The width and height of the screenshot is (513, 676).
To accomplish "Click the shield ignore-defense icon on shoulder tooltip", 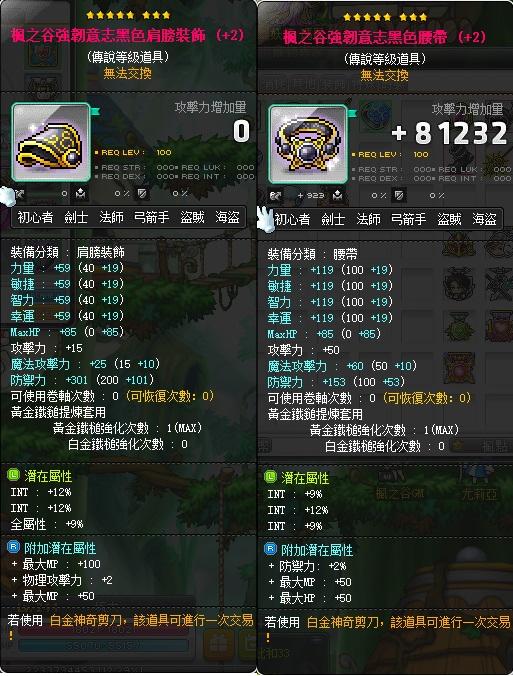I will pos(142,194).
